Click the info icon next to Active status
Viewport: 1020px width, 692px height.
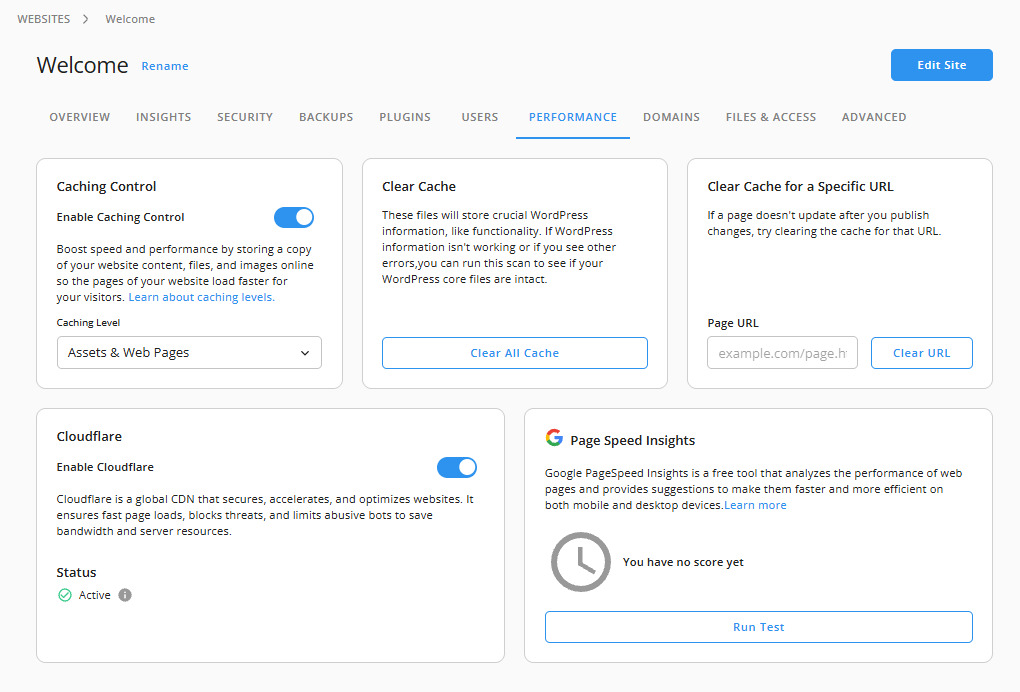pos(125,595)
